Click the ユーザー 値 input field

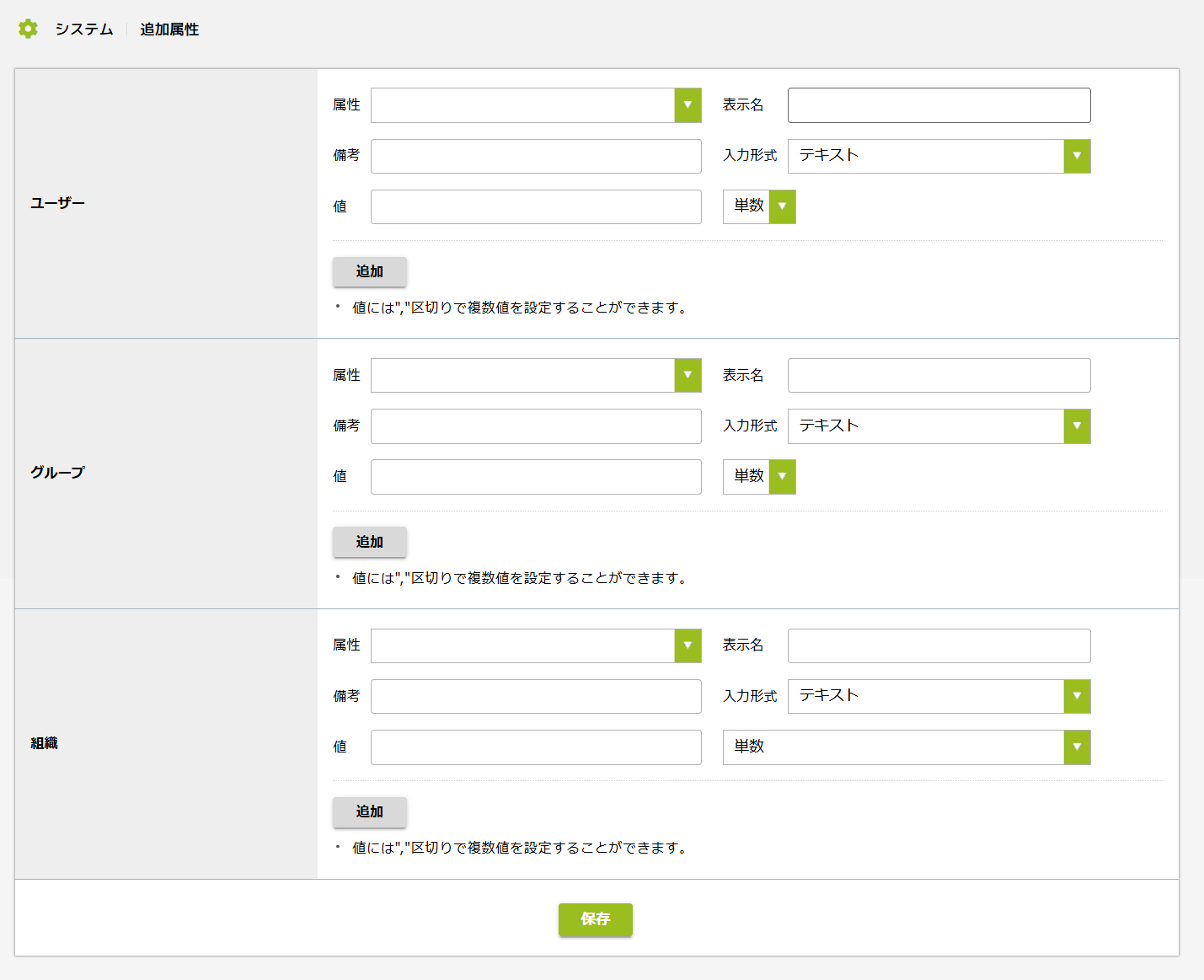point(536,206)
